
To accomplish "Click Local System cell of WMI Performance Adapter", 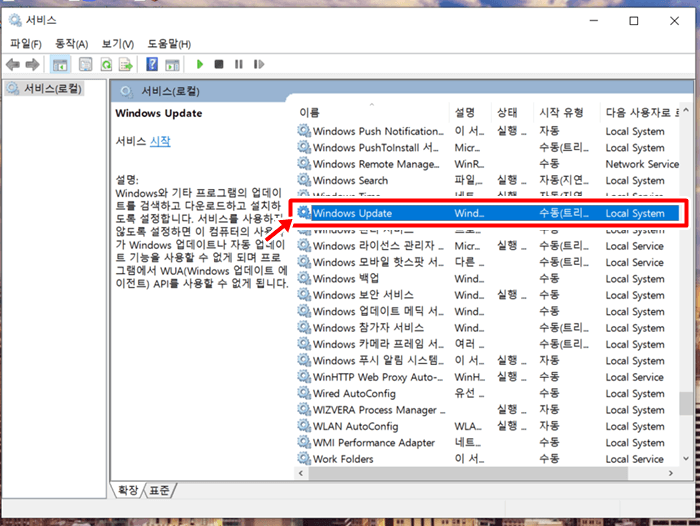I will 635,443.
